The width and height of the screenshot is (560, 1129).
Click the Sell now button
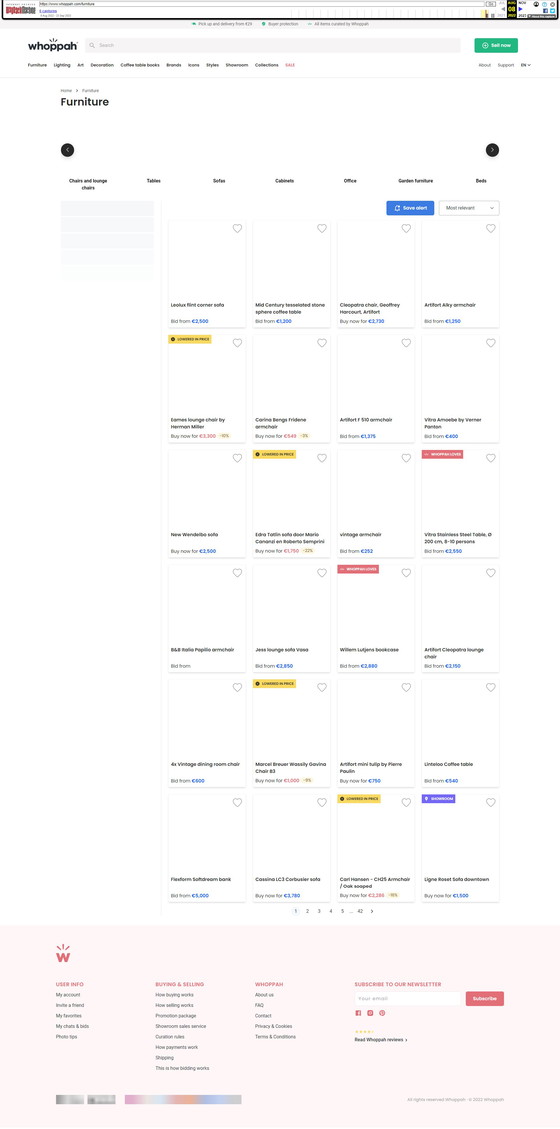(496, 45)
